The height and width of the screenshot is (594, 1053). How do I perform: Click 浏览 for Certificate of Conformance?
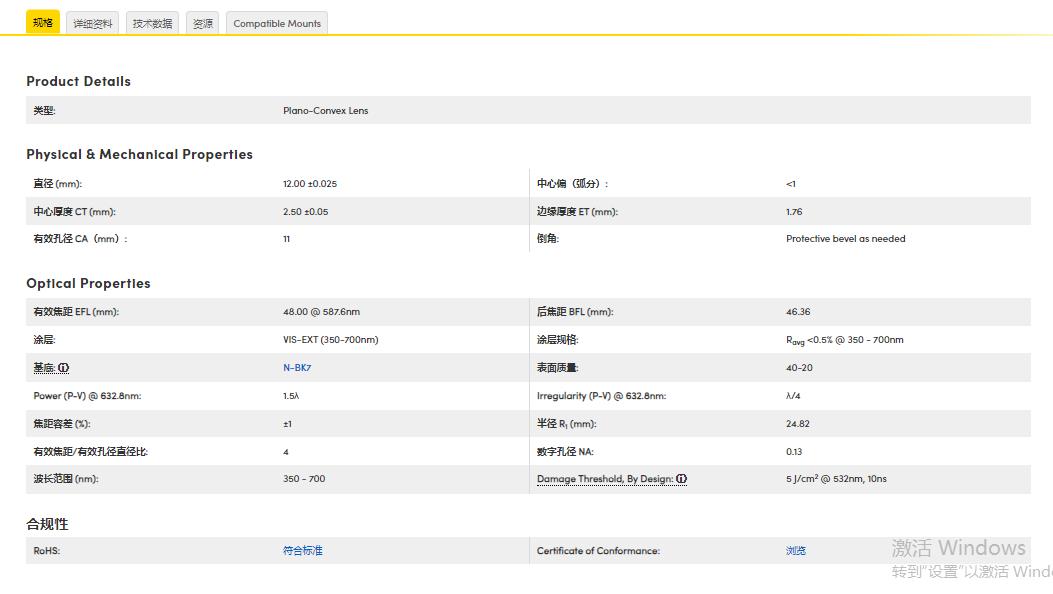tap(796, 551)
